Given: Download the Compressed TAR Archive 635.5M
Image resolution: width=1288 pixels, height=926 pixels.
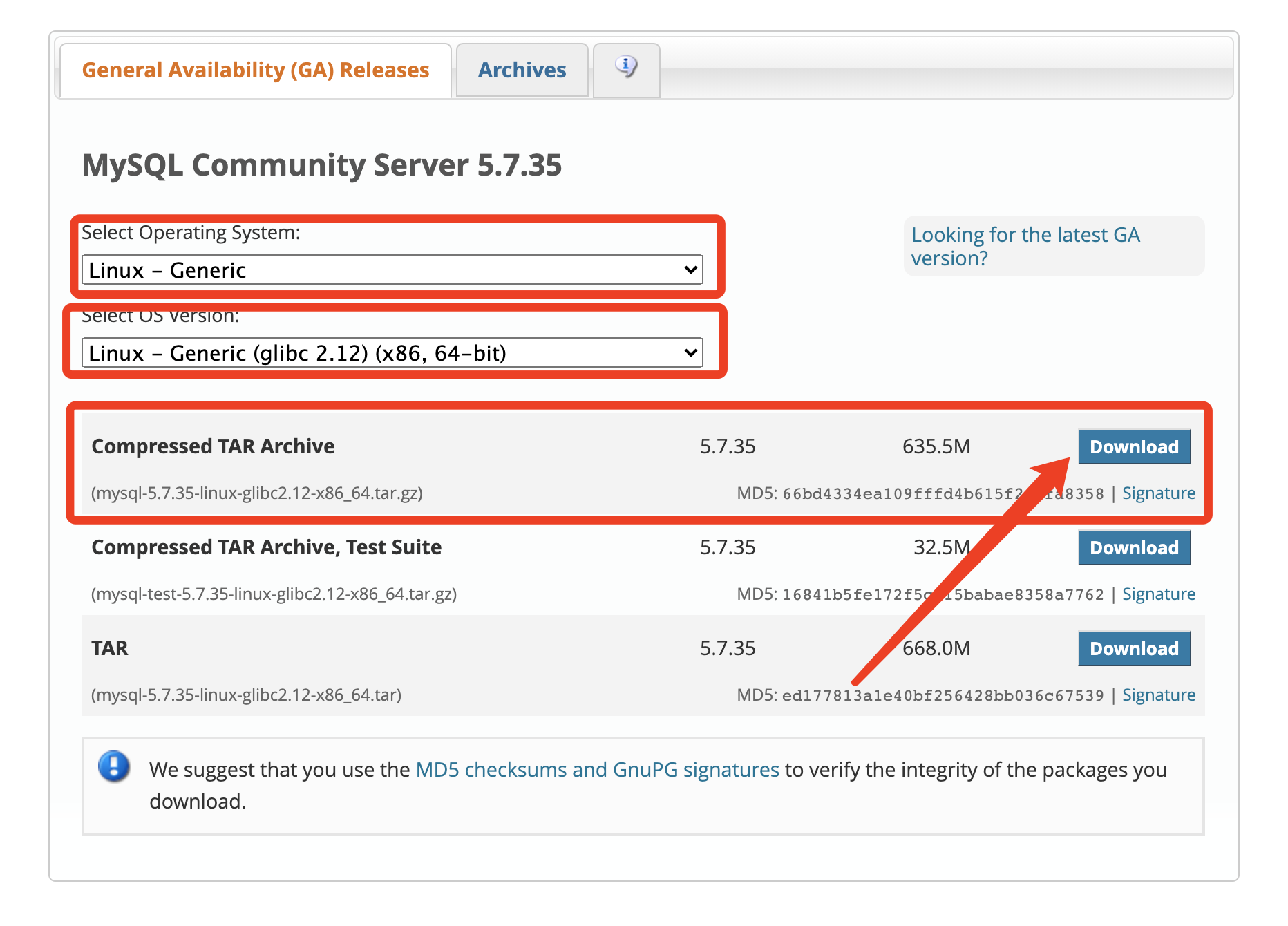Looking at the screenshot, I should pyautogui.click(x=1134, y=447).
